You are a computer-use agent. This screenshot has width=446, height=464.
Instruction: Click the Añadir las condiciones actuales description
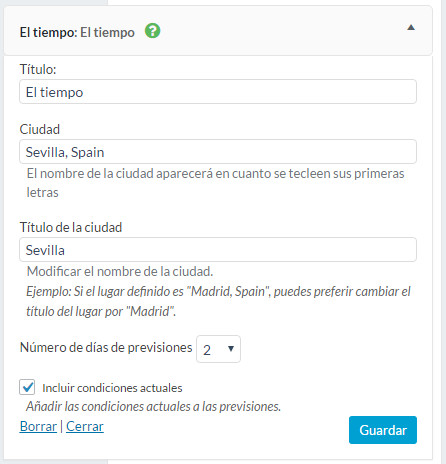153,406
